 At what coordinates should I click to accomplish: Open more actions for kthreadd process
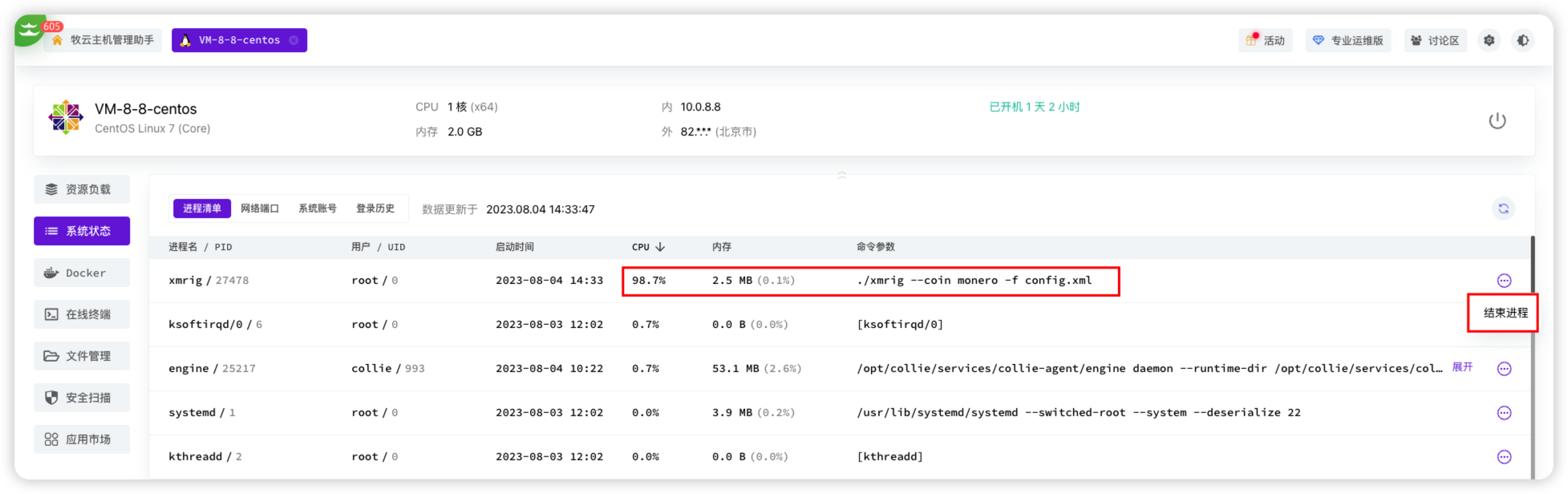tap(1504, 457)
